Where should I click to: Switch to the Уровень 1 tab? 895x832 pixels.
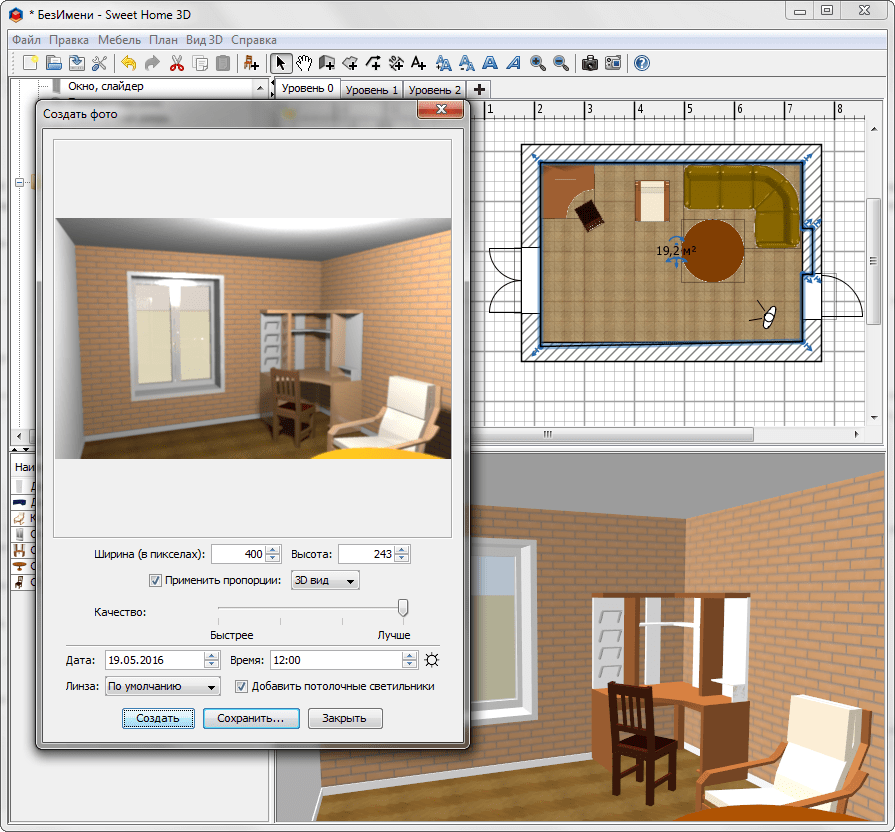(371, 90)
